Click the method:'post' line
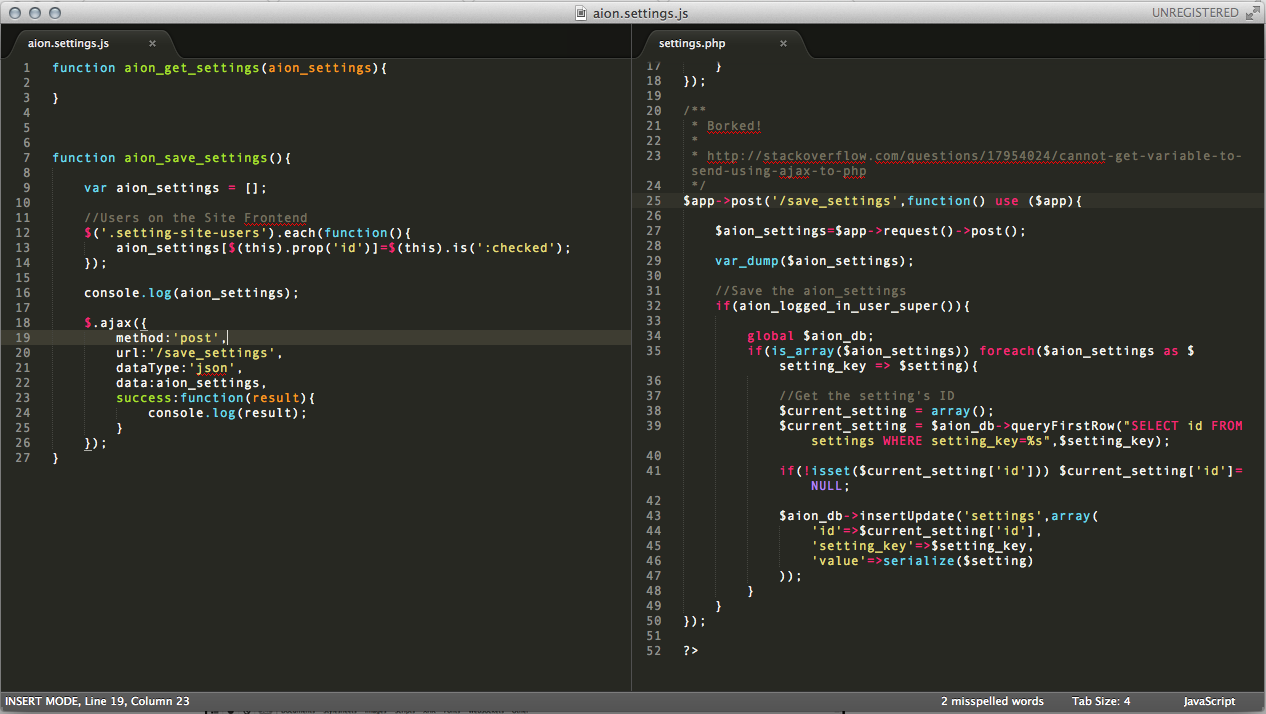This screenshot has height=714, width=1266. [x=172, y=338]
